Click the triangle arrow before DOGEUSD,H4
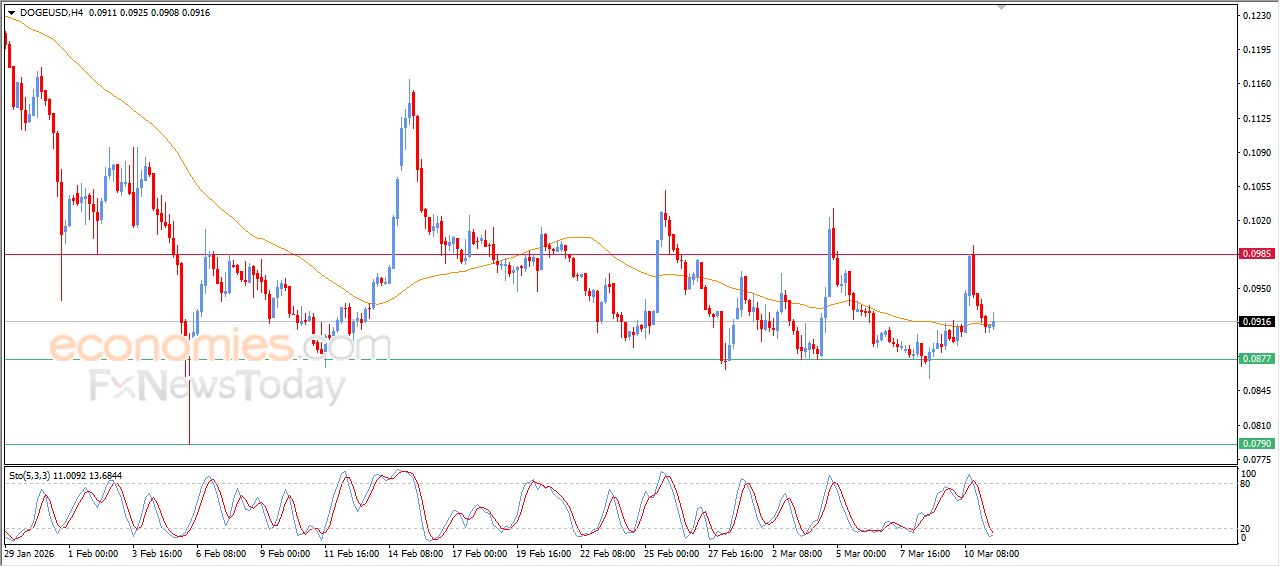This screenshot has height=567, width=1280. 11,12
